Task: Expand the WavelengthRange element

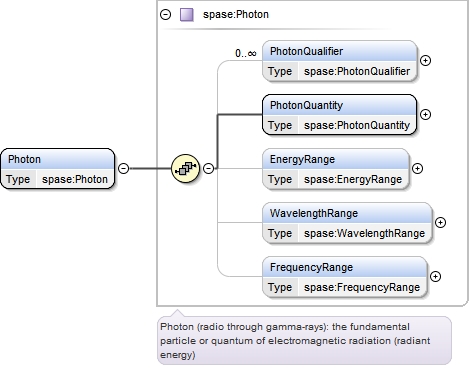Action: pyautogui.click(x=440, y=222)
